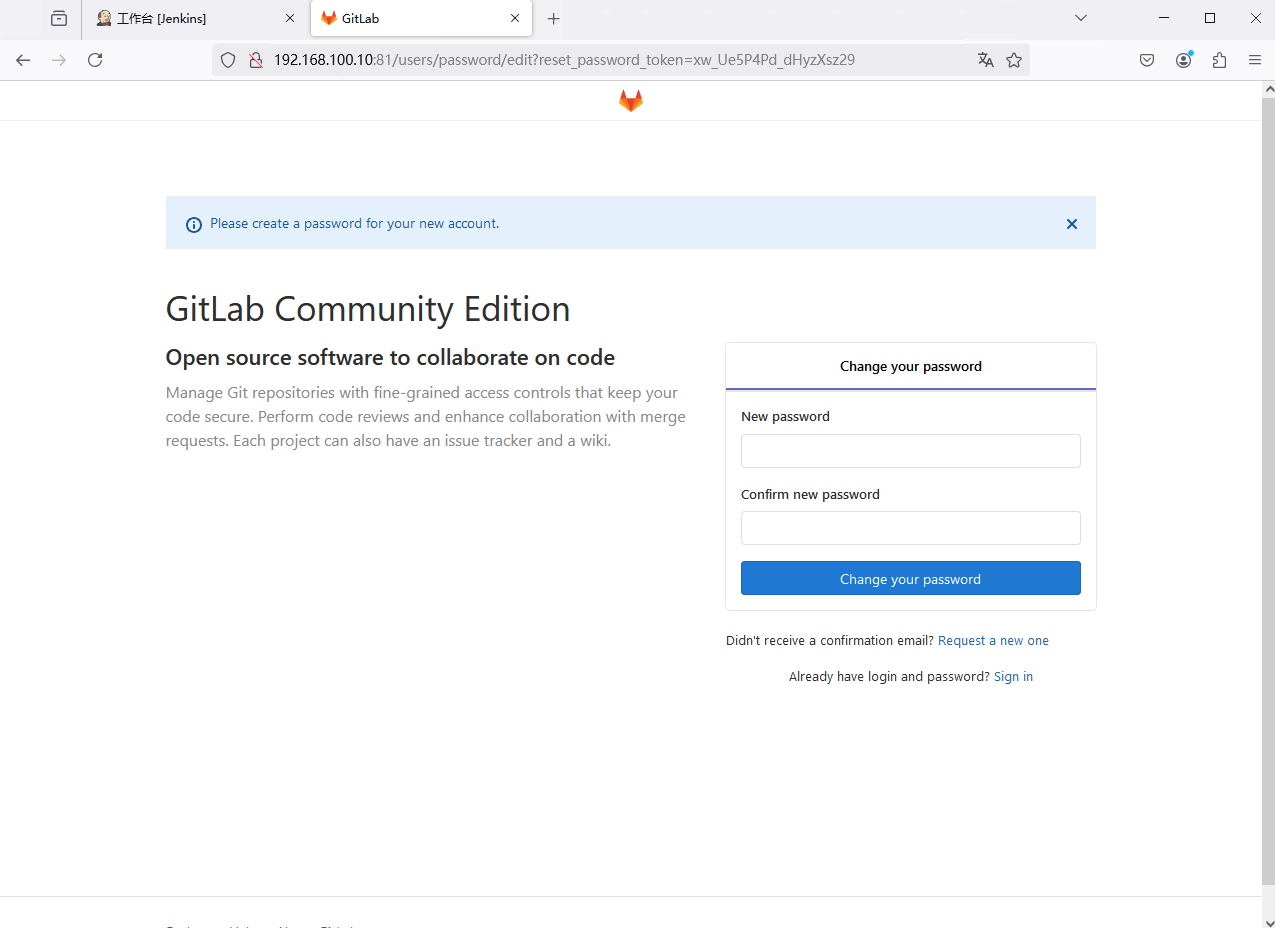This screenshot has height=928, width=1275.
Task: Go back to the previous page
Action: (x=23, y=60)
